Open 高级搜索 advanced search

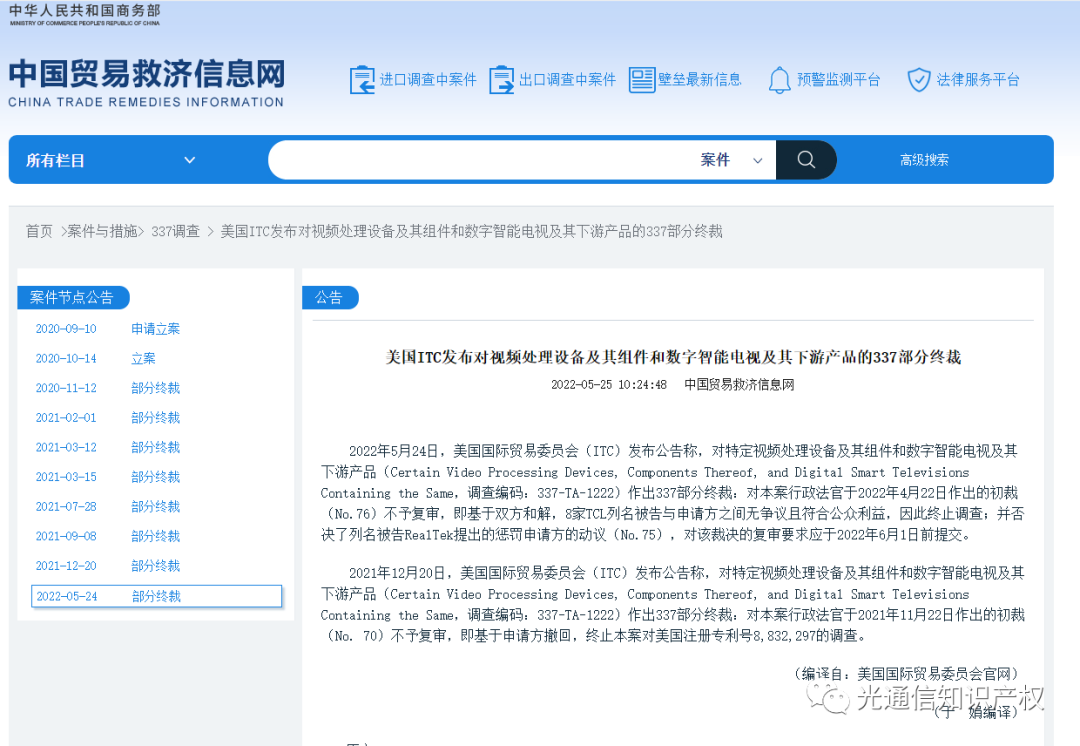coord(924,160)
